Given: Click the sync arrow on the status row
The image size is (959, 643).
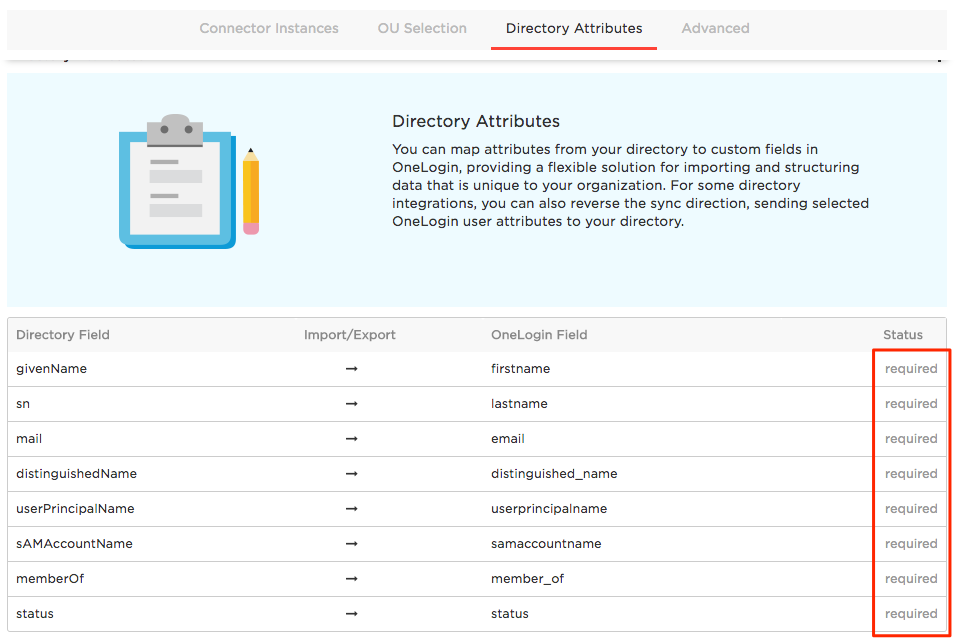Looking at the screenshot, I should [x=351, y=613].
